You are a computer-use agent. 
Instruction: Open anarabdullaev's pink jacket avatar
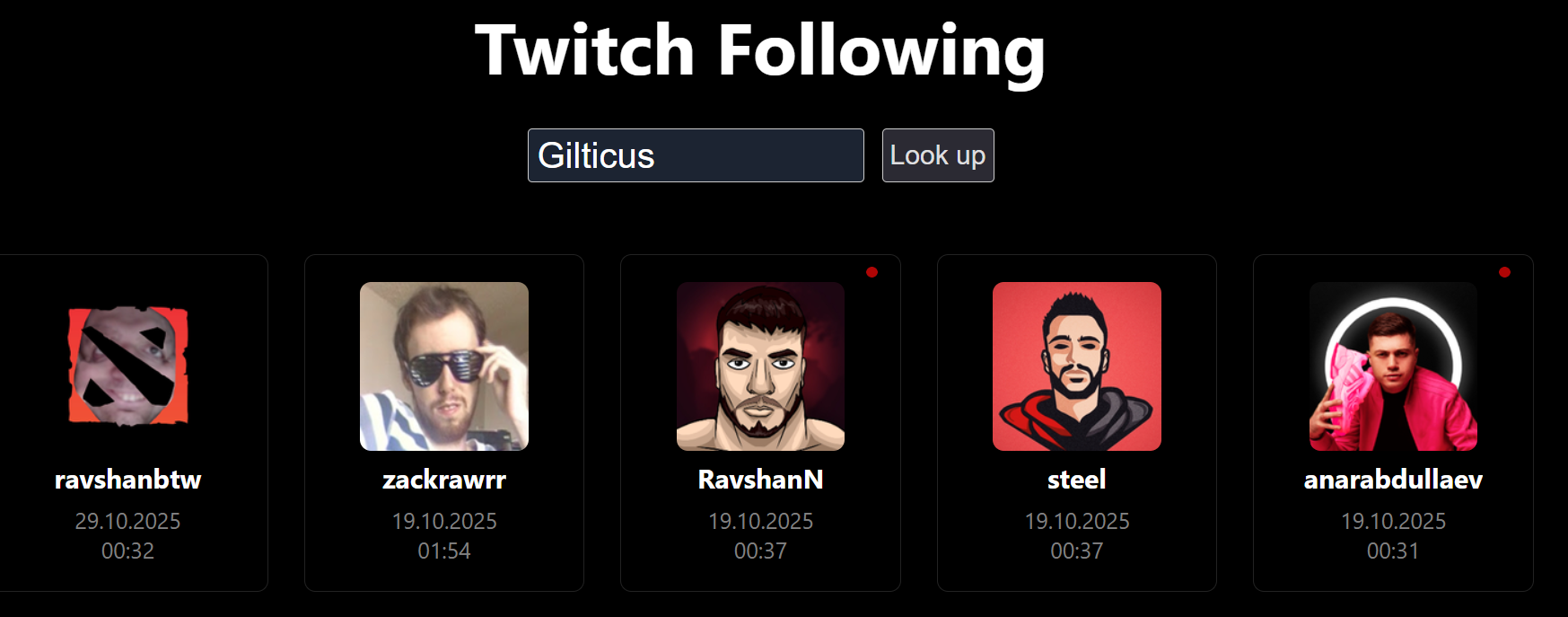point(1393,366)
